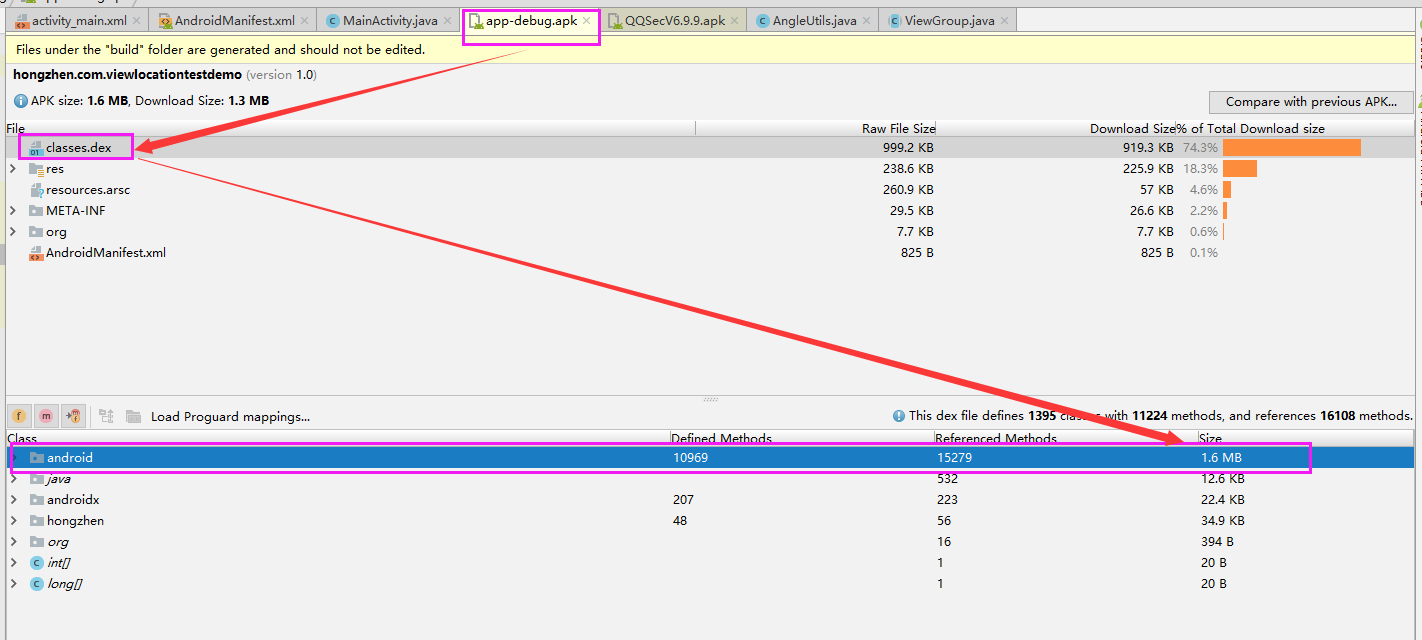Click the int[] class icon
The image size is (1422, 640).
pyautogui.click(x=34, y=562)
